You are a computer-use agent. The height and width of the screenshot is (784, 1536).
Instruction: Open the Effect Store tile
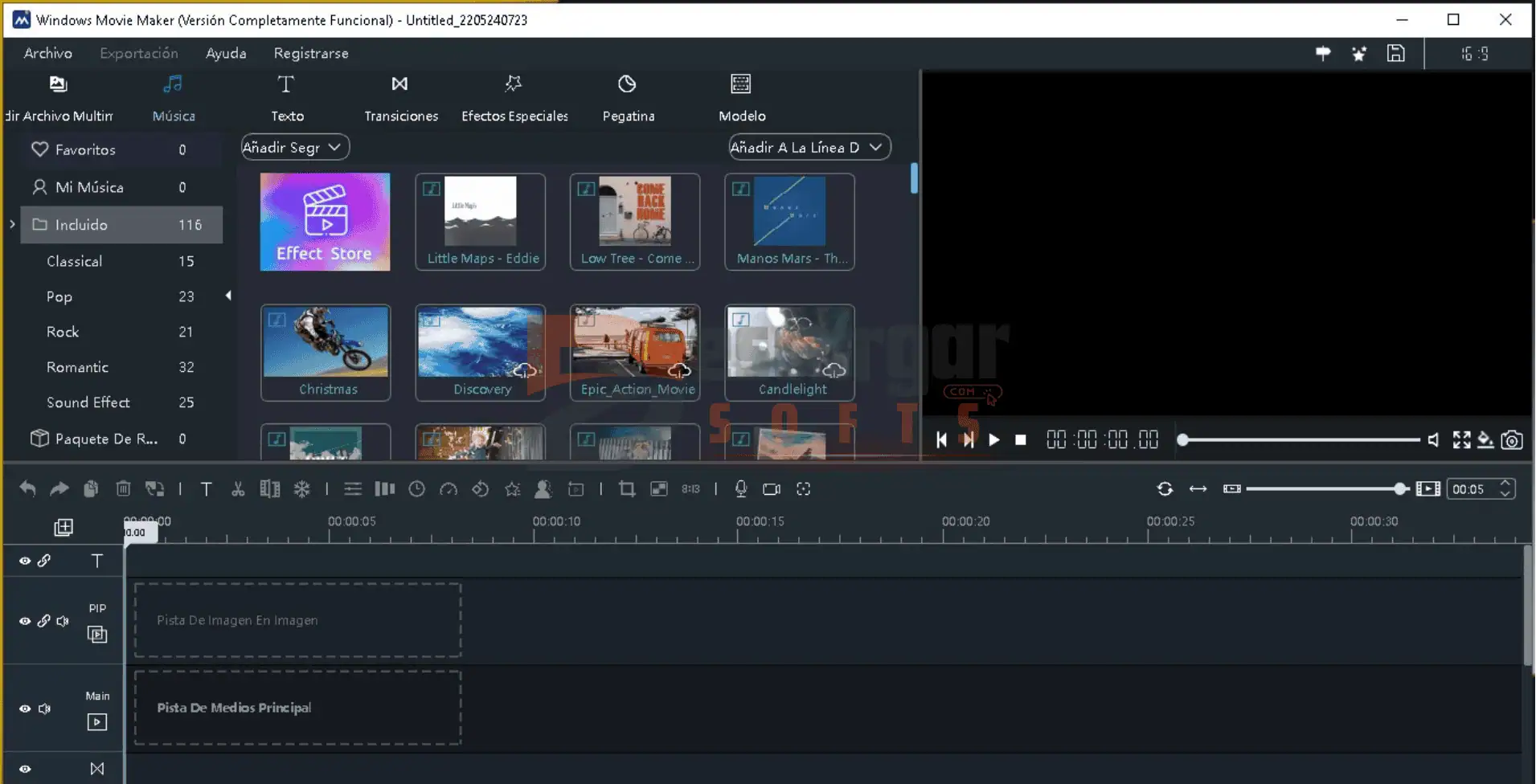(x=325, y=222)
